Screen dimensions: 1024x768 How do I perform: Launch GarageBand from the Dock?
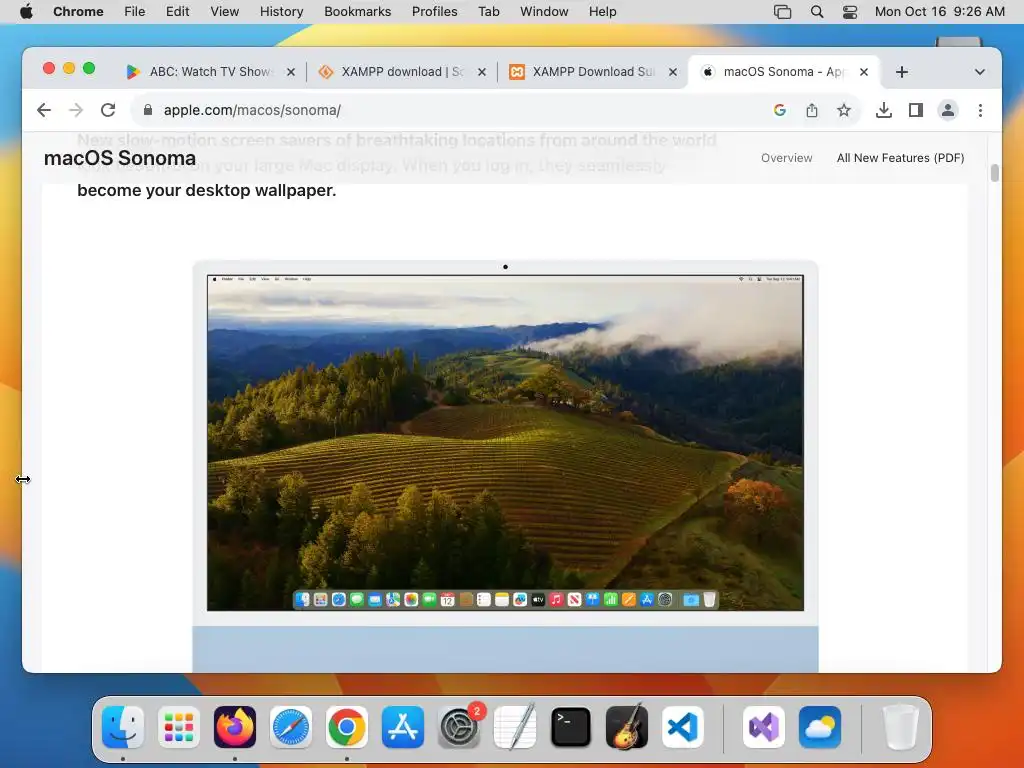click(627, 727)
